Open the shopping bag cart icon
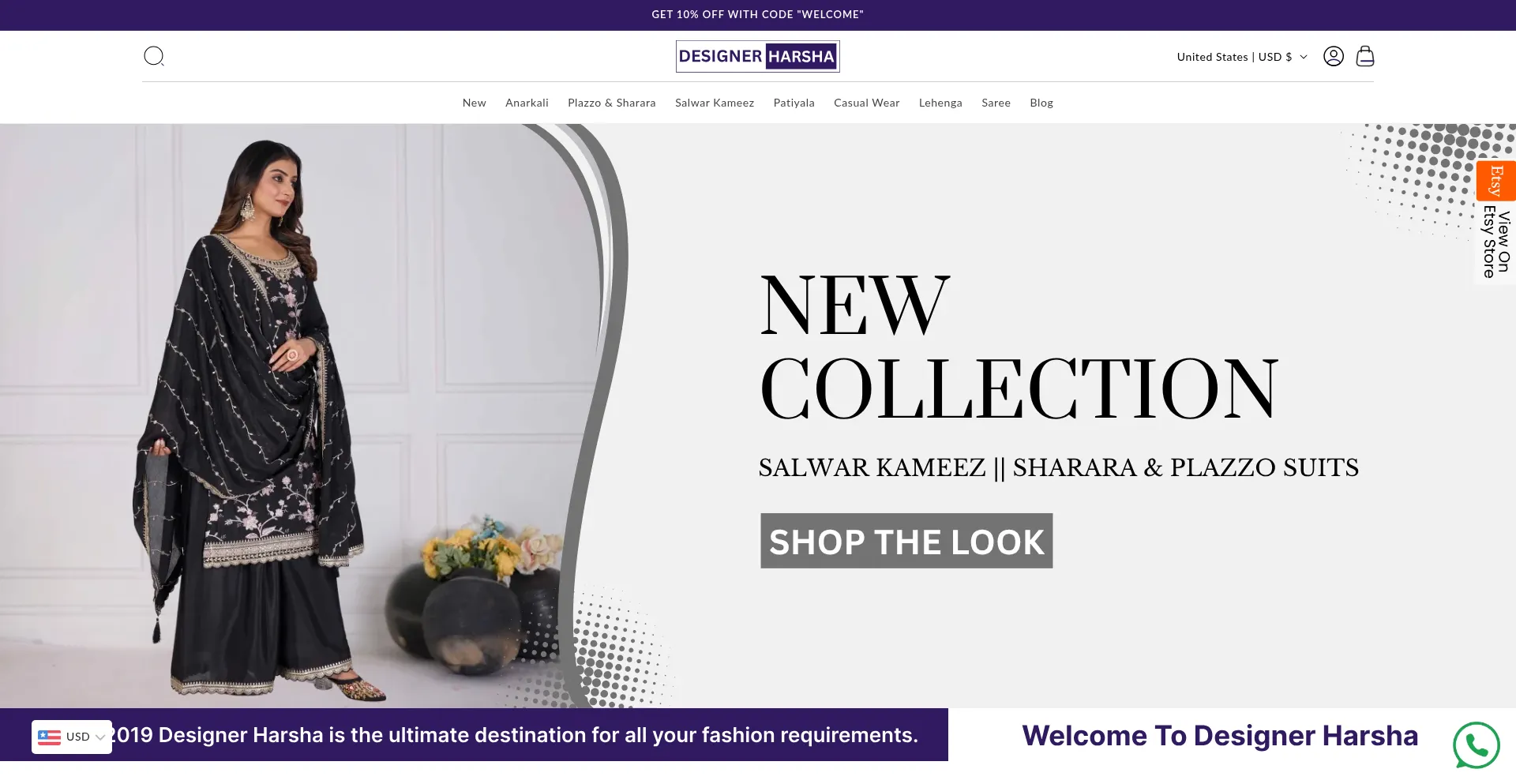The image size is (1516, 784). click(x=1365, y=56)
